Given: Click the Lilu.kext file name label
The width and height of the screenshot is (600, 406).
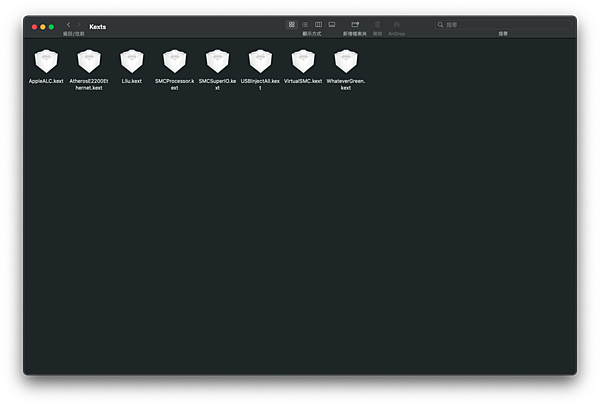Looking at the screenshot, I should pyautogui.click(x=132, y=81).
